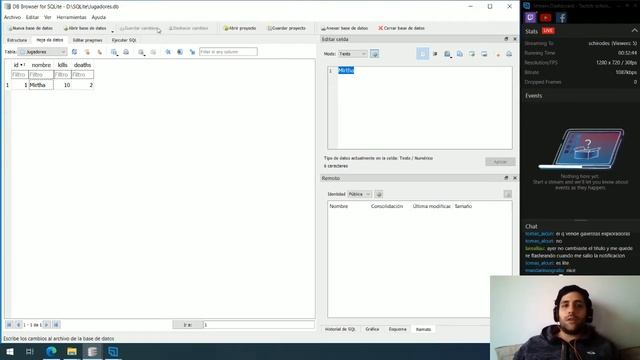This screenshot has height=360, width=640.
Task: Click the Guardar proyecto toolbar button
Action: (x=286, y=28)
